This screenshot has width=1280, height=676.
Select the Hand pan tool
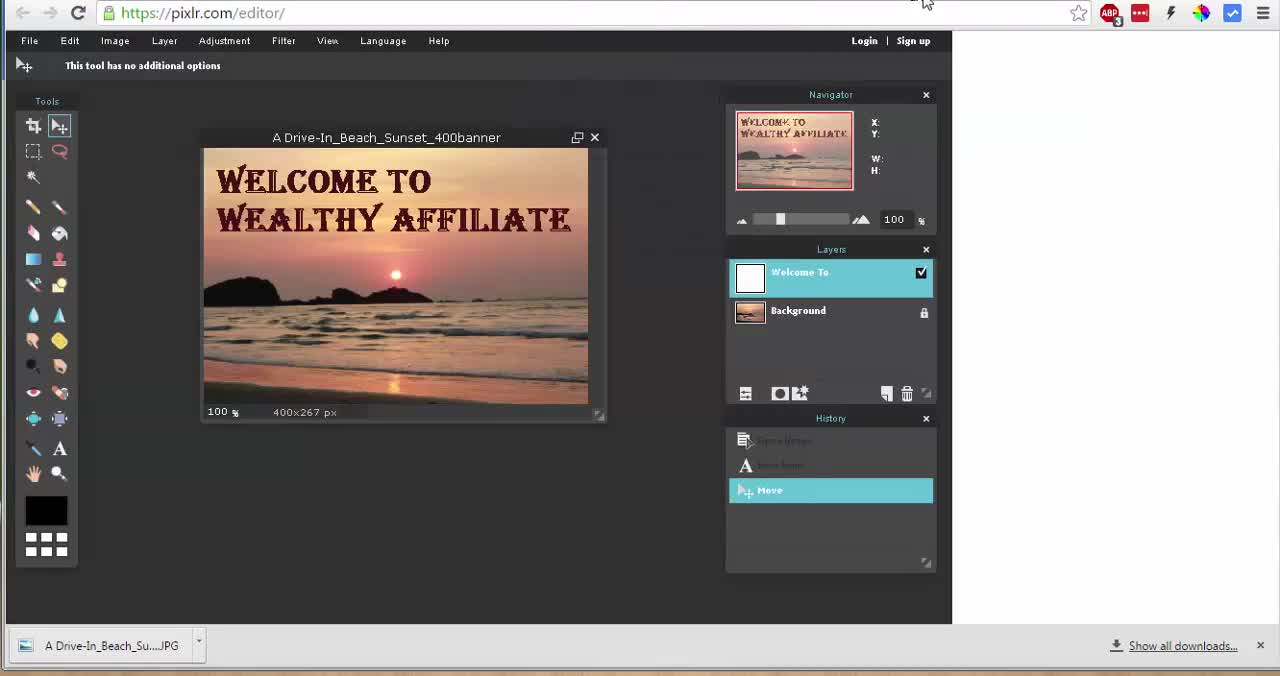pos(33,474)
